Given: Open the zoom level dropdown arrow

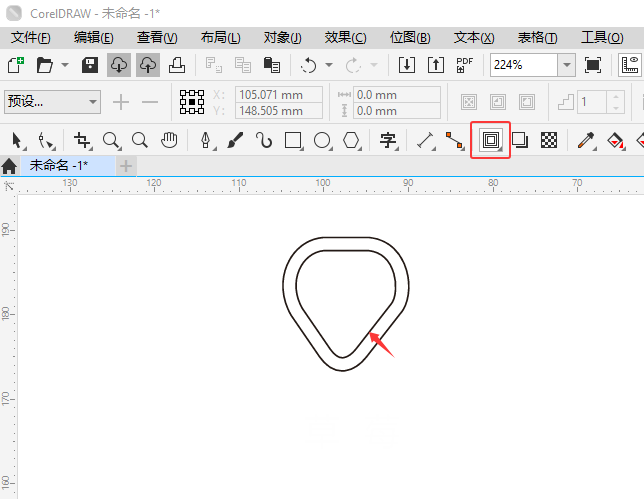Looking at the screenshot, I should pyautogui.click(x=567, y=65).
